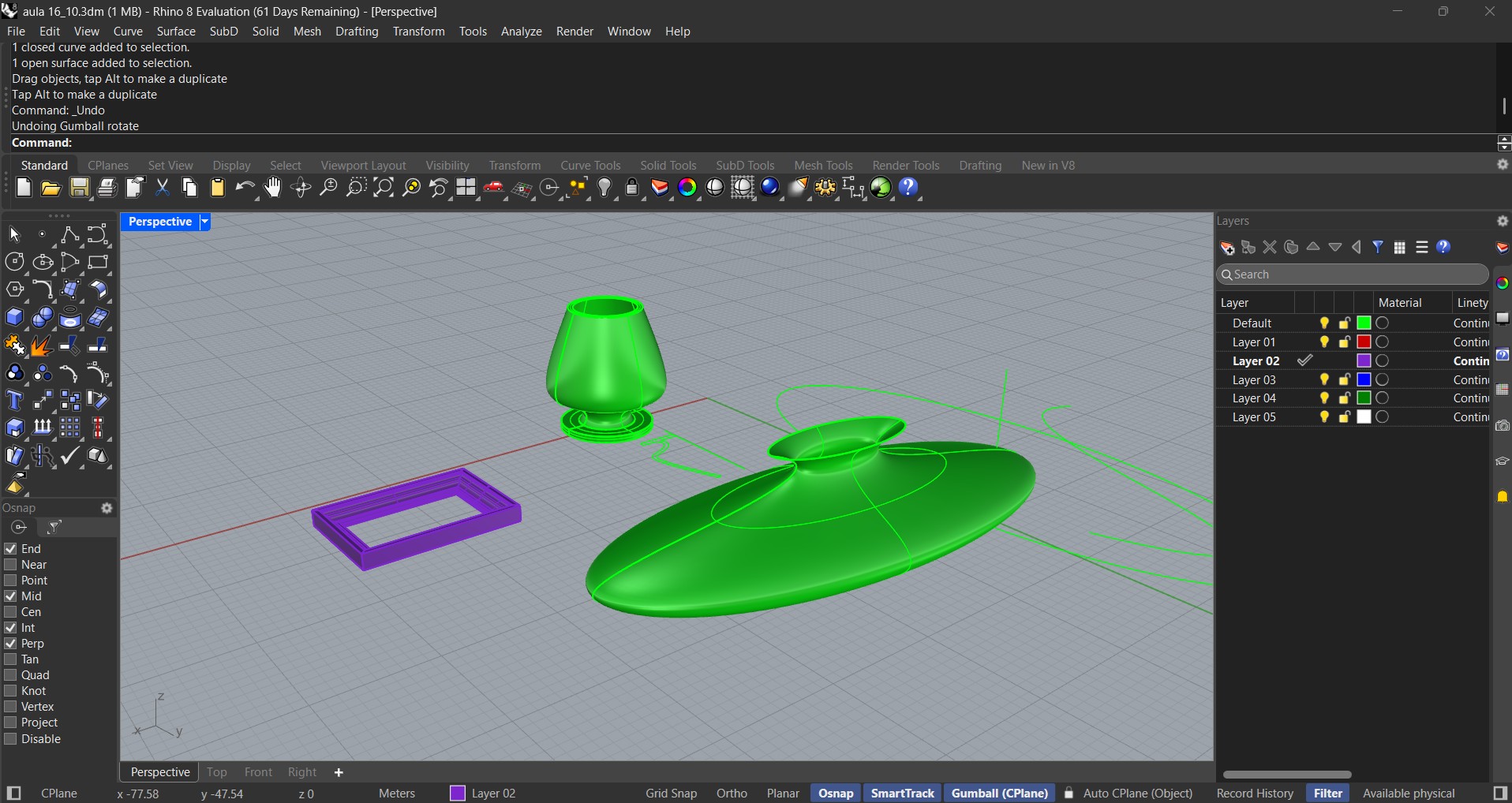
Task: Open the Layers panel hamburger menu
Action: pyautogui.click(x=1421, y=247)
